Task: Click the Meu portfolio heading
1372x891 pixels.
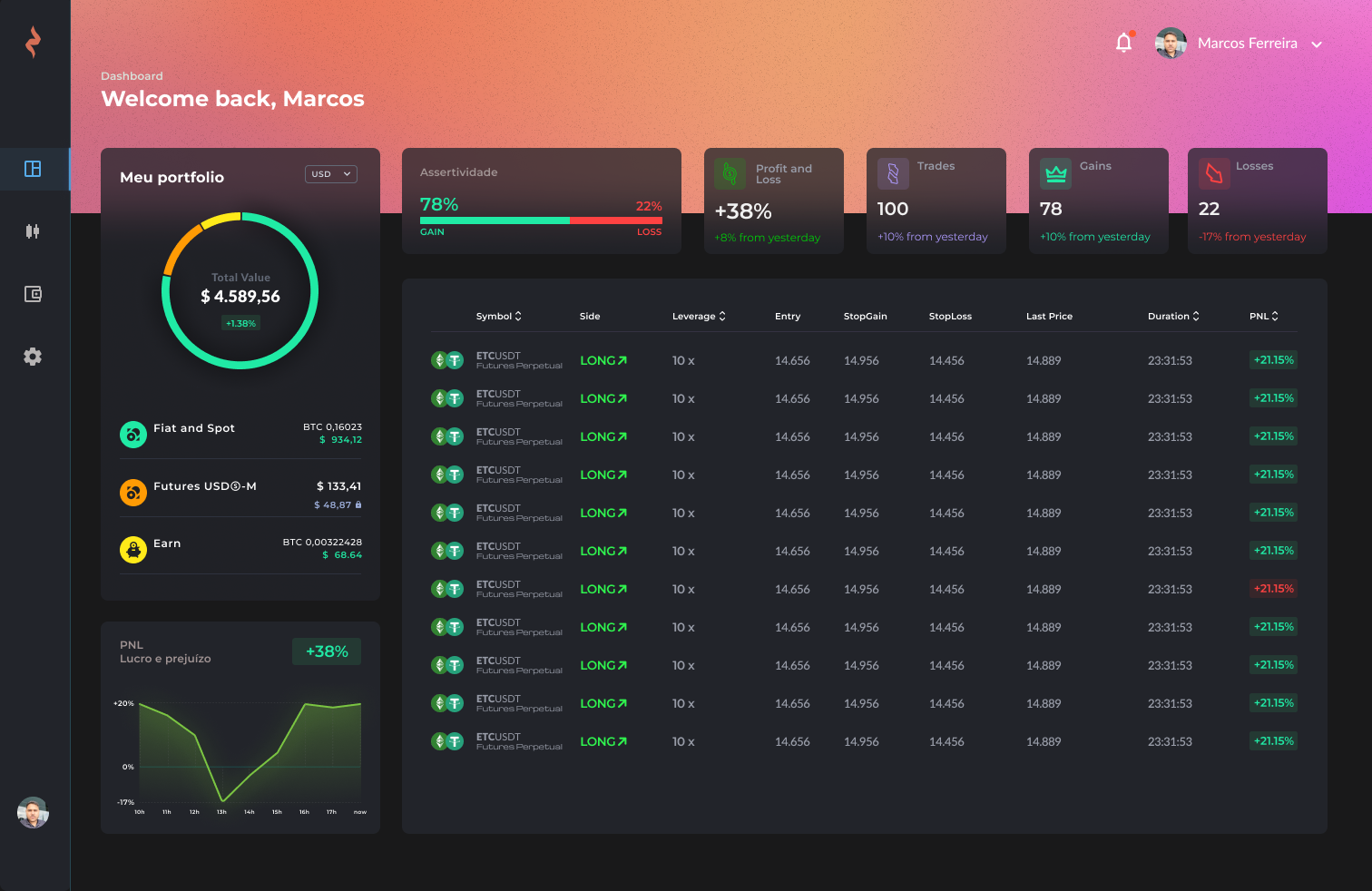Action: [x=171, y=178]
